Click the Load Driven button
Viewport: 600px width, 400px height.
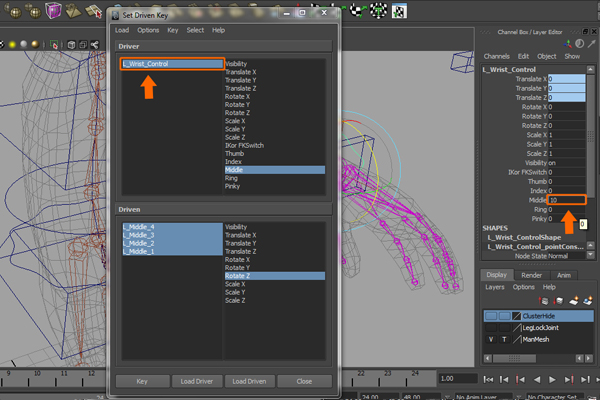pos(249,381)
